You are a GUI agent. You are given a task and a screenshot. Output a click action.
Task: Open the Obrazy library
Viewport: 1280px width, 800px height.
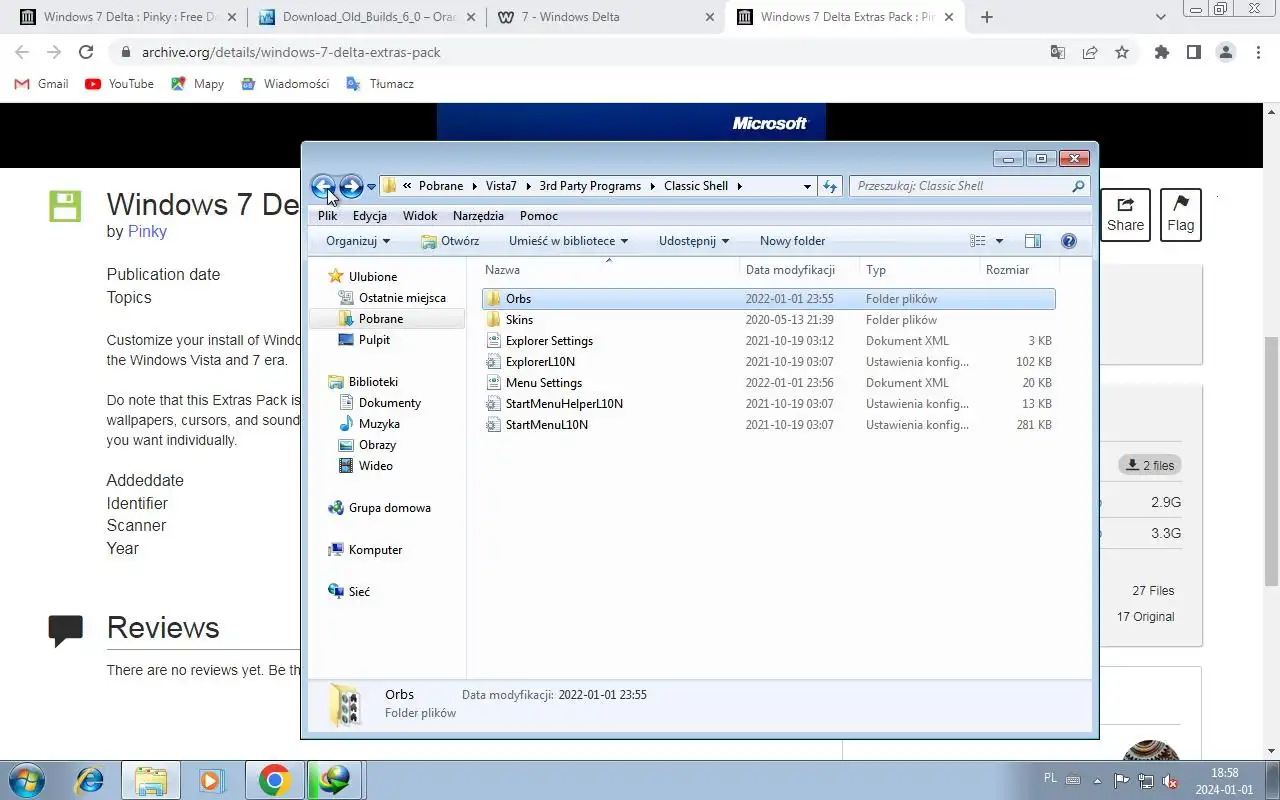click(377, 445)
